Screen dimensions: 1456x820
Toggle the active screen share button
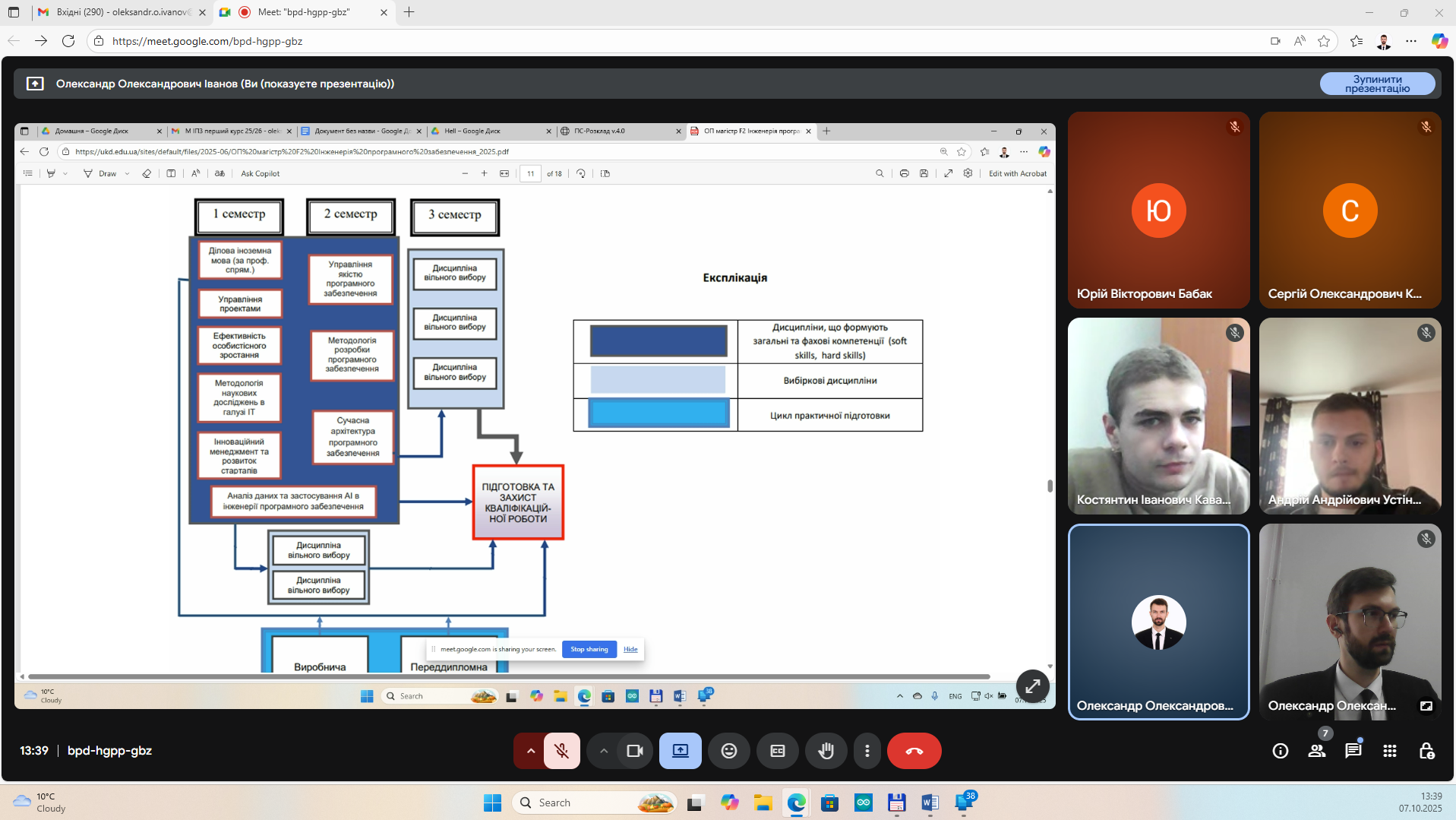(x=680, y=751)
